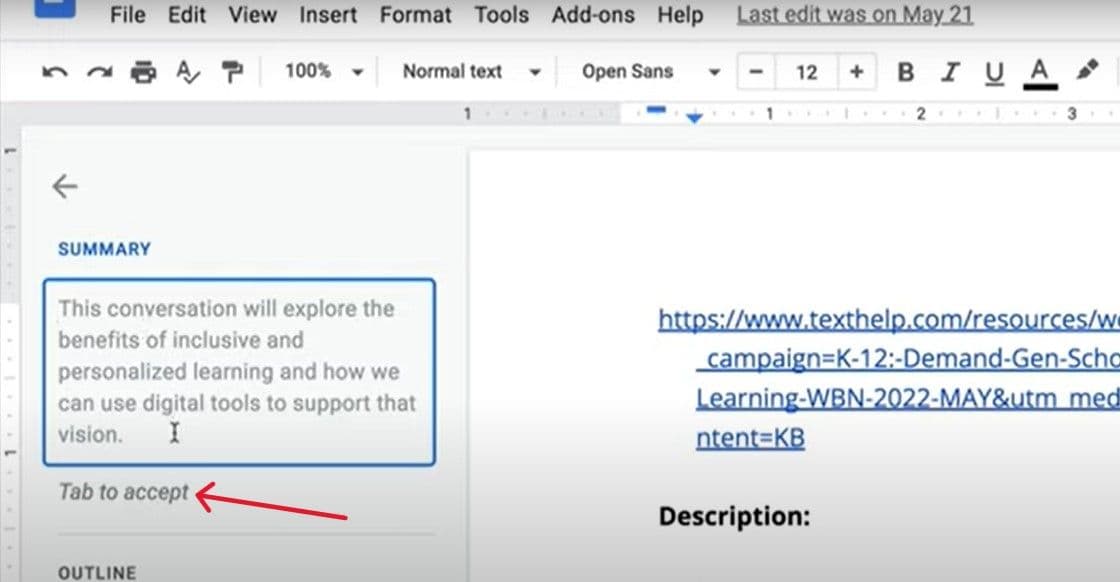Select the Paint format roller icon
Screen dimensions: 1120x582
232,72
